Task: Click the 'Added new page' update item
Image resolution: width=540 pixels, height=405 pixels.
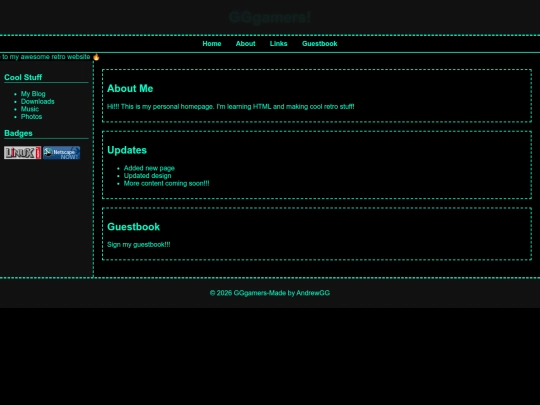Action: pyautogui.click(x=149, y=168)
